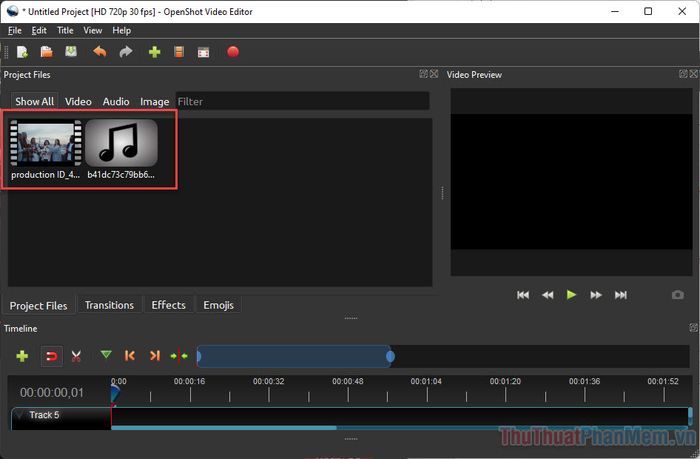700x459 pixels.
Task: Click the Fast Forward button
Action: pyautogui.click(x=596, y=295)
